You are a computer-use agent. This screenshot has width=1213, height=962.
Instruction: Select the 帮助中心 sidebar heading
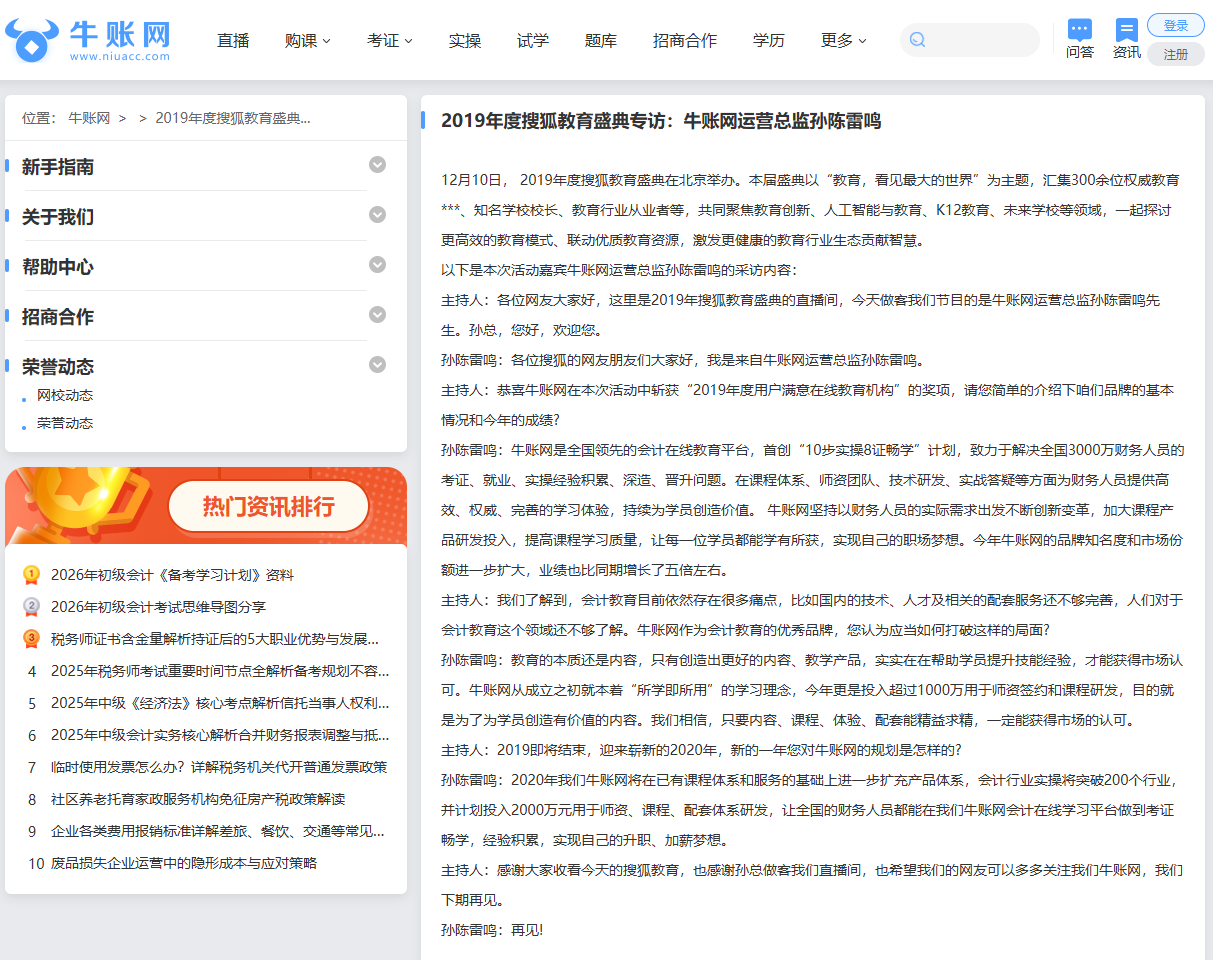pyautogui.click(x=58, y=267)
